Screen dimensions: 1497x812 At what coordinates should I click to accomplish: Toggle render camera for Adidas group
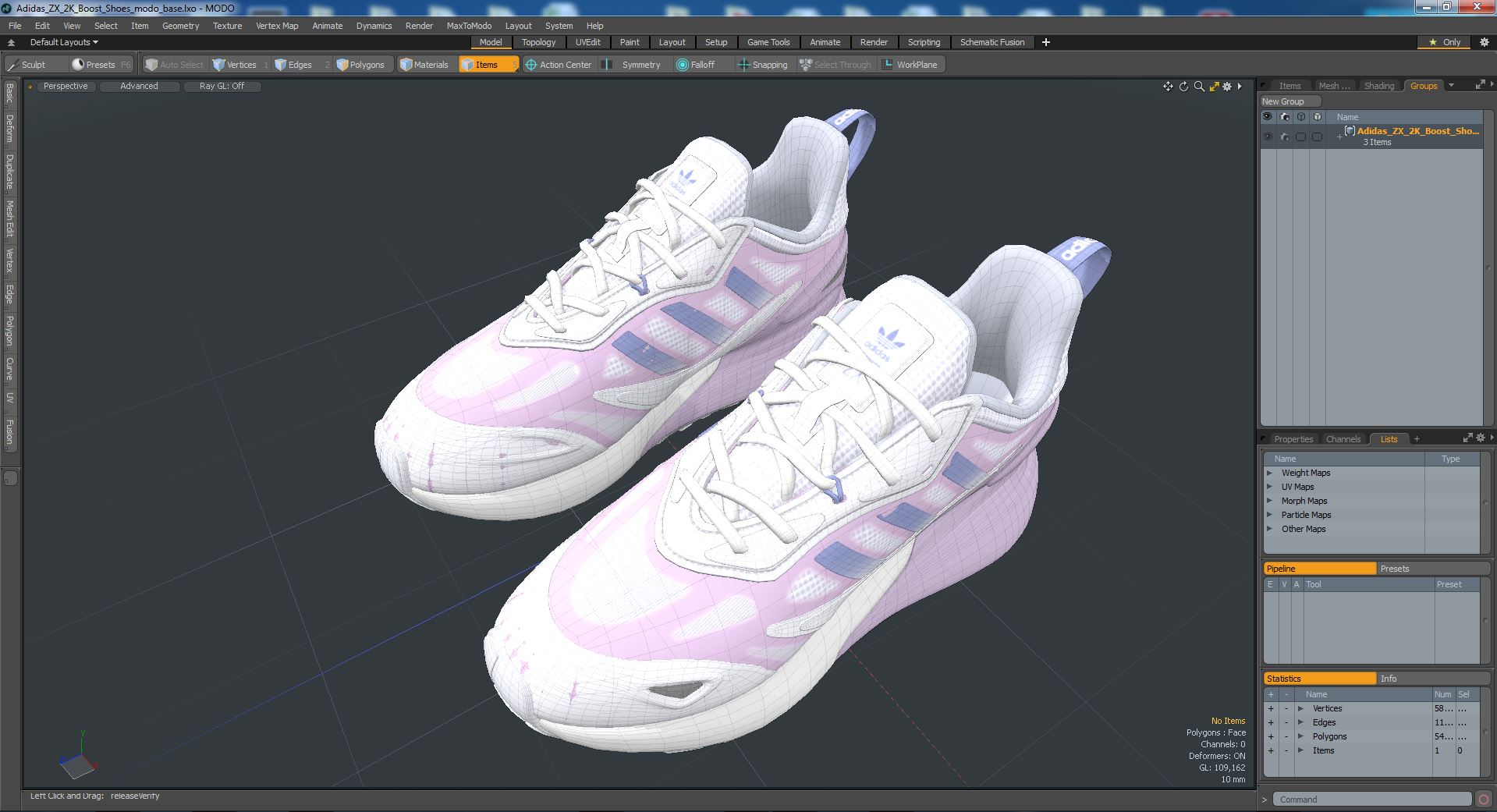click(1284, 137)
